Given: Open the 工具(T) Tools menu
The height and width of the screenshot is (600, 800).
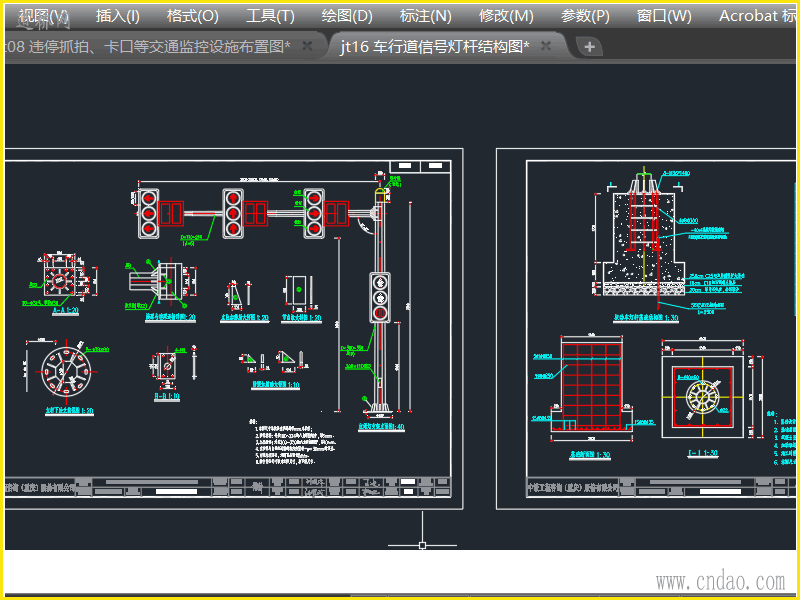Looking at the screenshot, I should point(270,16).
